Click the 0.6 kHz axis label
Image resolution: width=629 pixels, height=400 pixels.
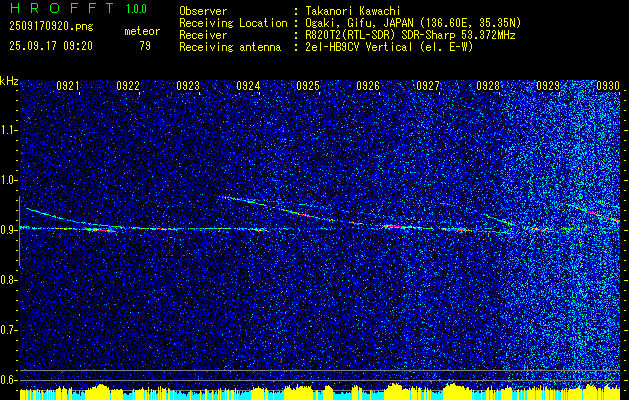(7, 380)
